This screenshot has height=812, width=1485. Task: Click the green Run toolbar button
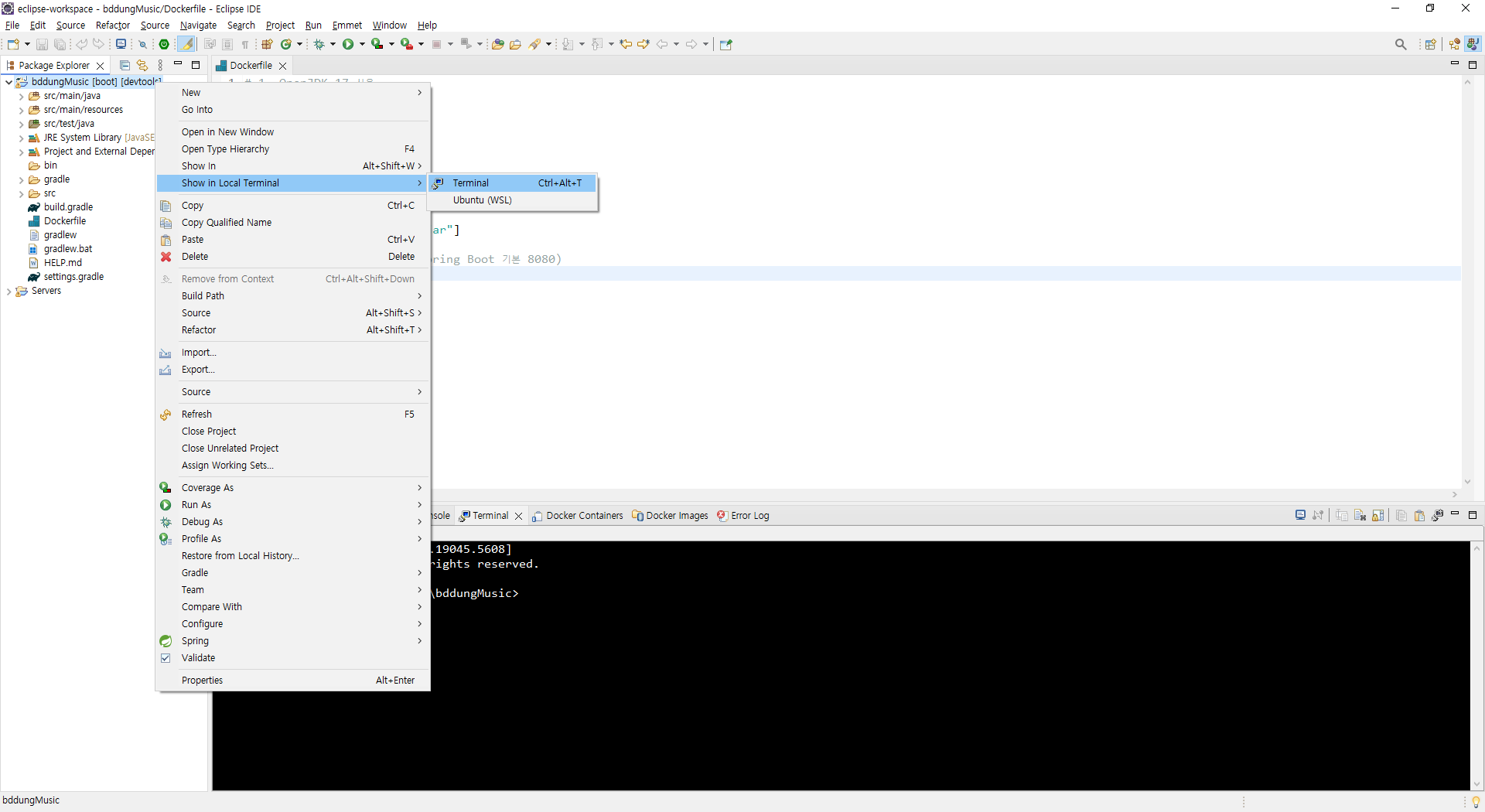pyautogui.click(x=348, y=44)
